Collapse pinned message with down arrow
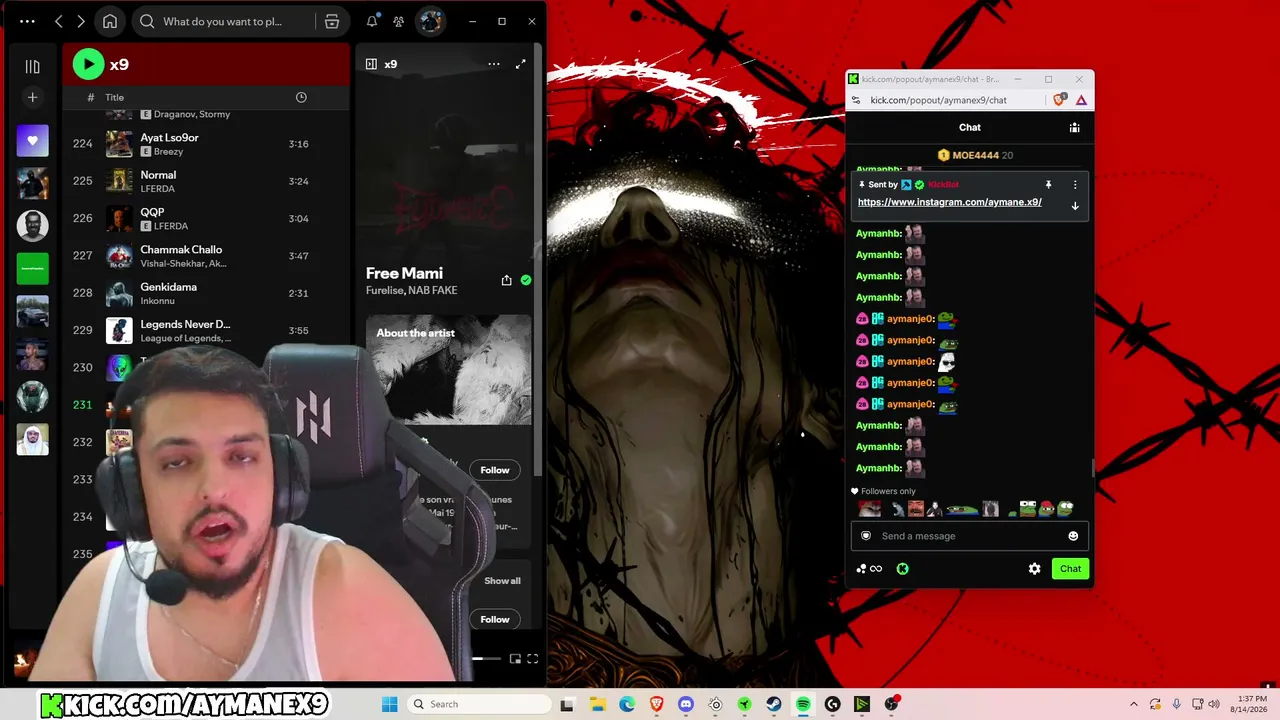Screen dimensions: 1280x720 click(x=1075, y=206)
